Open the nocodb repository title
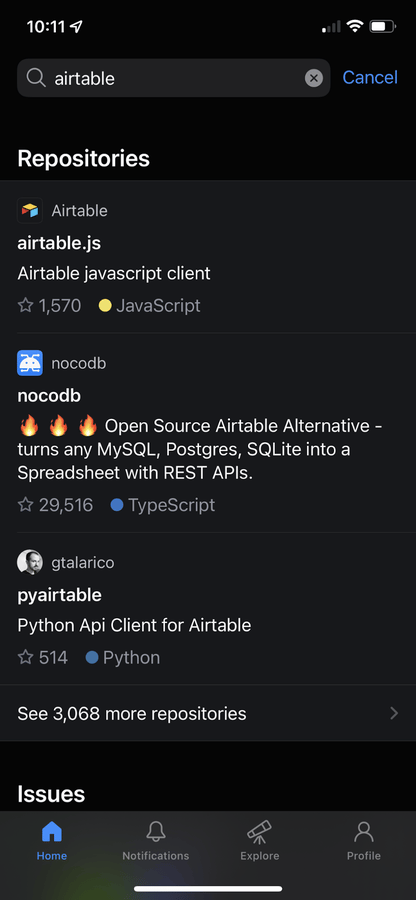The height and width of the screenshot is (900, 416). click(49, 395)
